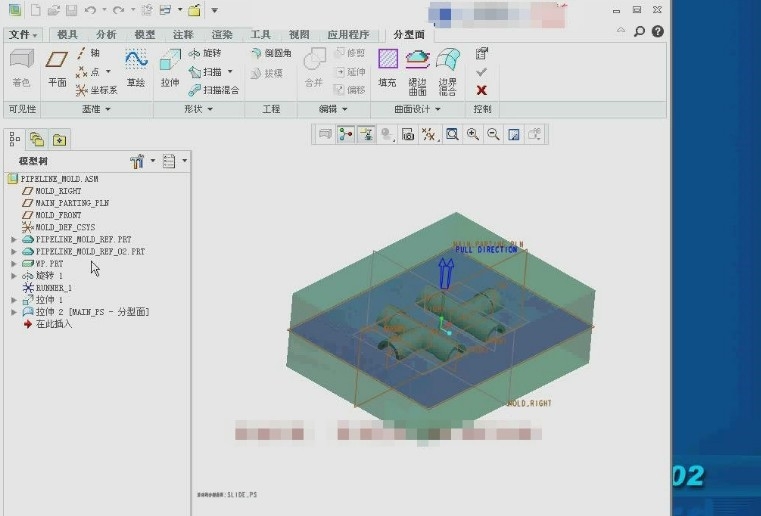The image size is (761, 516).
Task: Expand PIPELINE_MOLD_REF_02.PRT tree node
Action: 14,251
